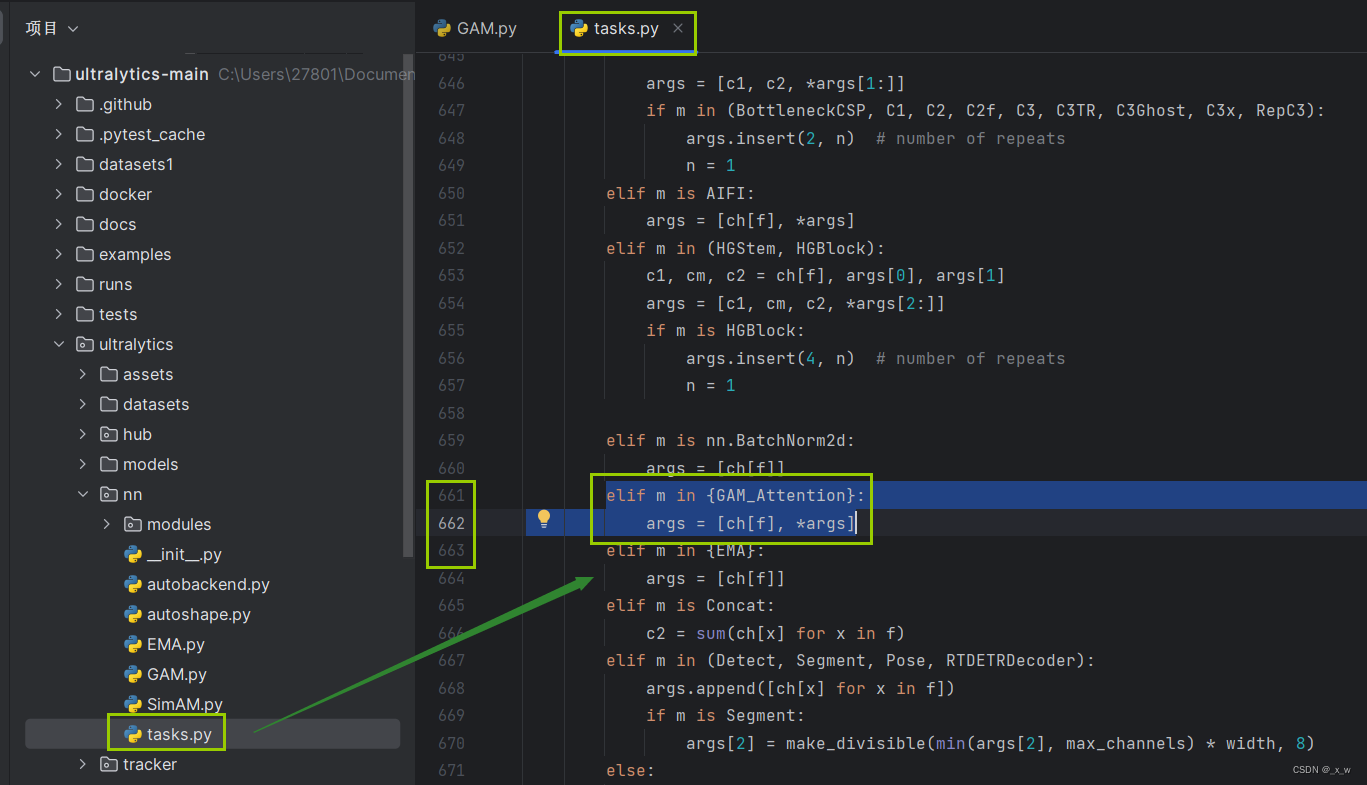Select EMA.py in the project tree
Image resolution: width=1367 pixels, height=785 pixels.
tap(176, 644)
